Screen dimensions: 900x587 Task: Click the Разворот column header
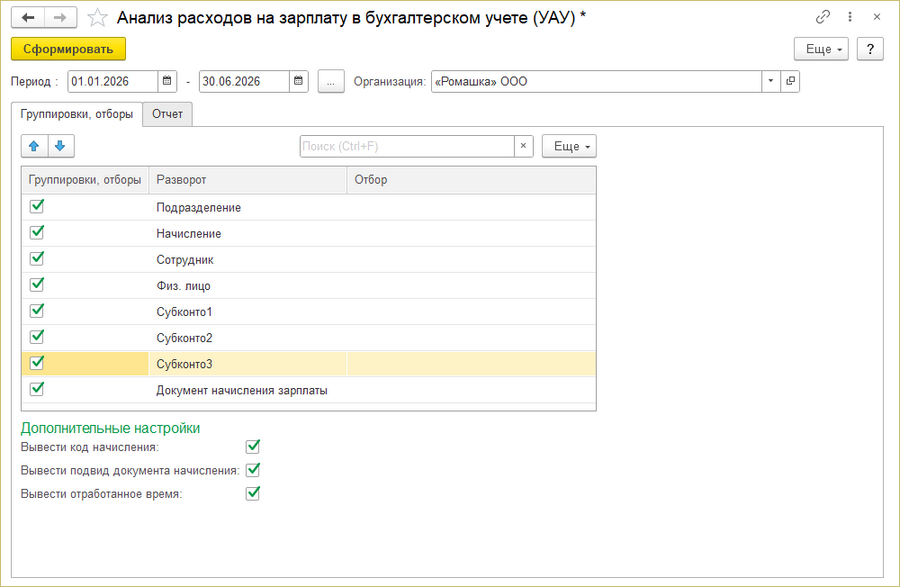[x=248, y=180]
